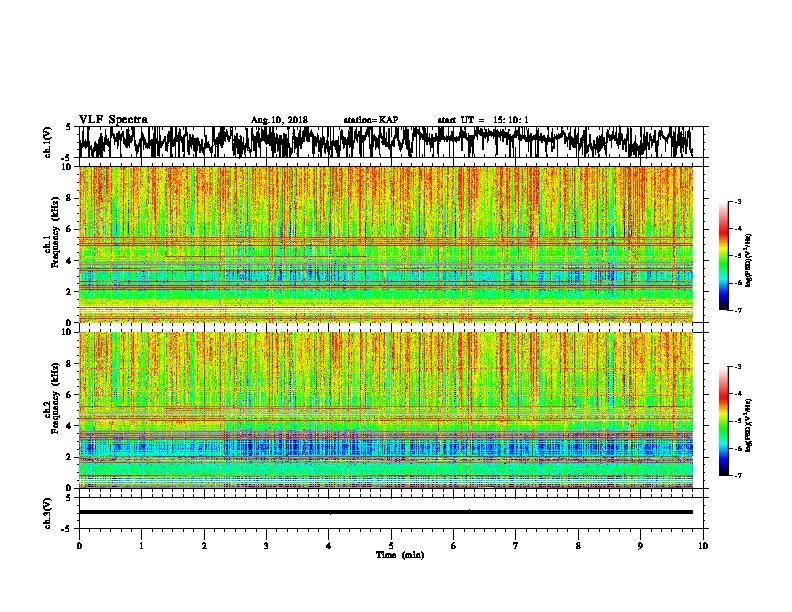Click the "-3" label on lower color bar

point(737,367)
